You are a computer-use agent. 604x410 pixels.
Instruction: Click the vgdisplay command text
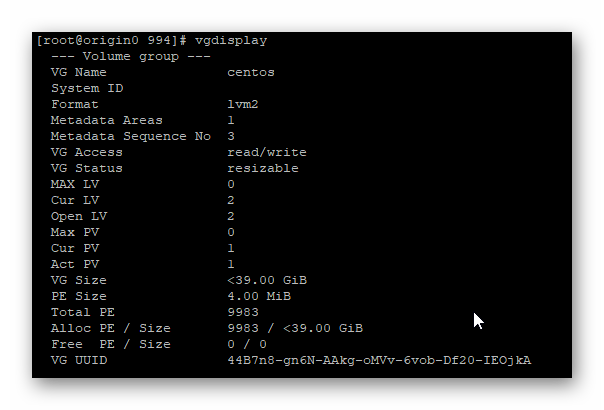(x=231, y=41)
